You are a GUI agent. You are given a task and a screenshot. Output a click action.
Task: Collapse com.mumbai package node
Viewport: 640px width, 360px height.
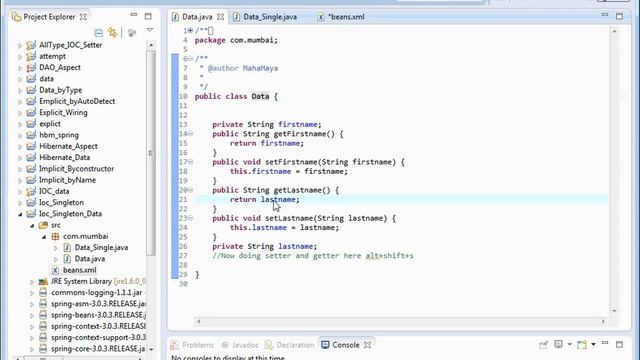pos(44,237)
